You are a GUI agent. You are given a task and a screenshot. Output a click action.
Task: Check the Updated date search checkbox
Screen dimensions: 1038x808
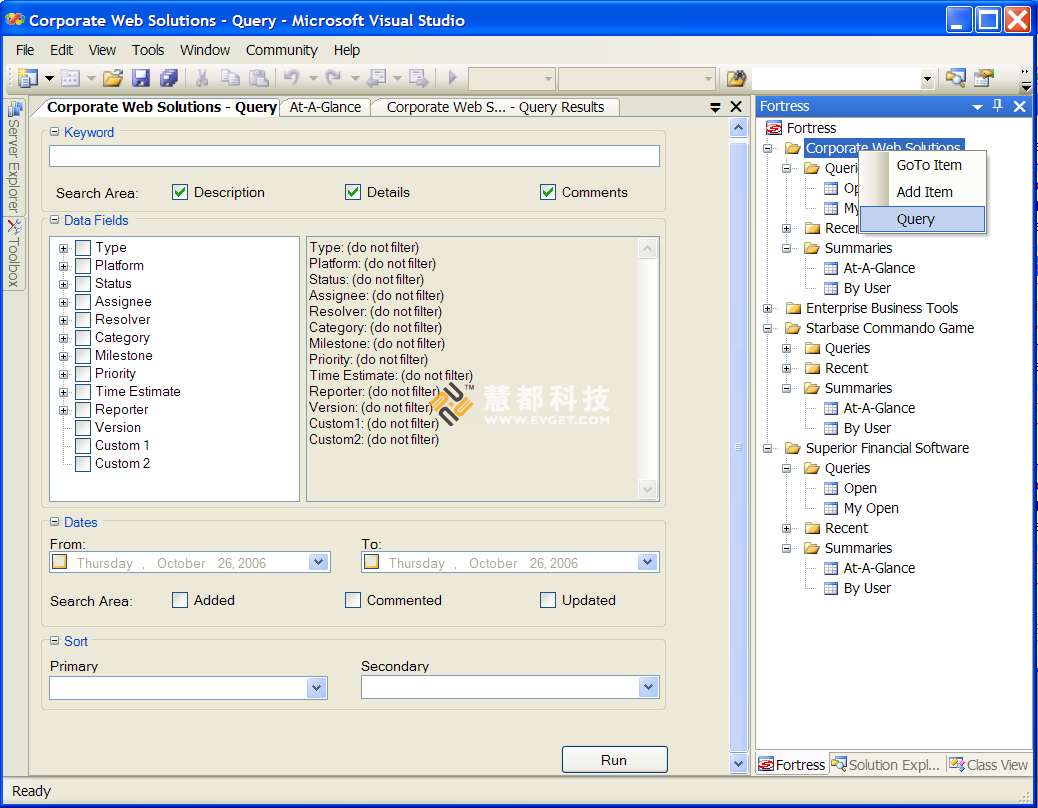point(547,600)
